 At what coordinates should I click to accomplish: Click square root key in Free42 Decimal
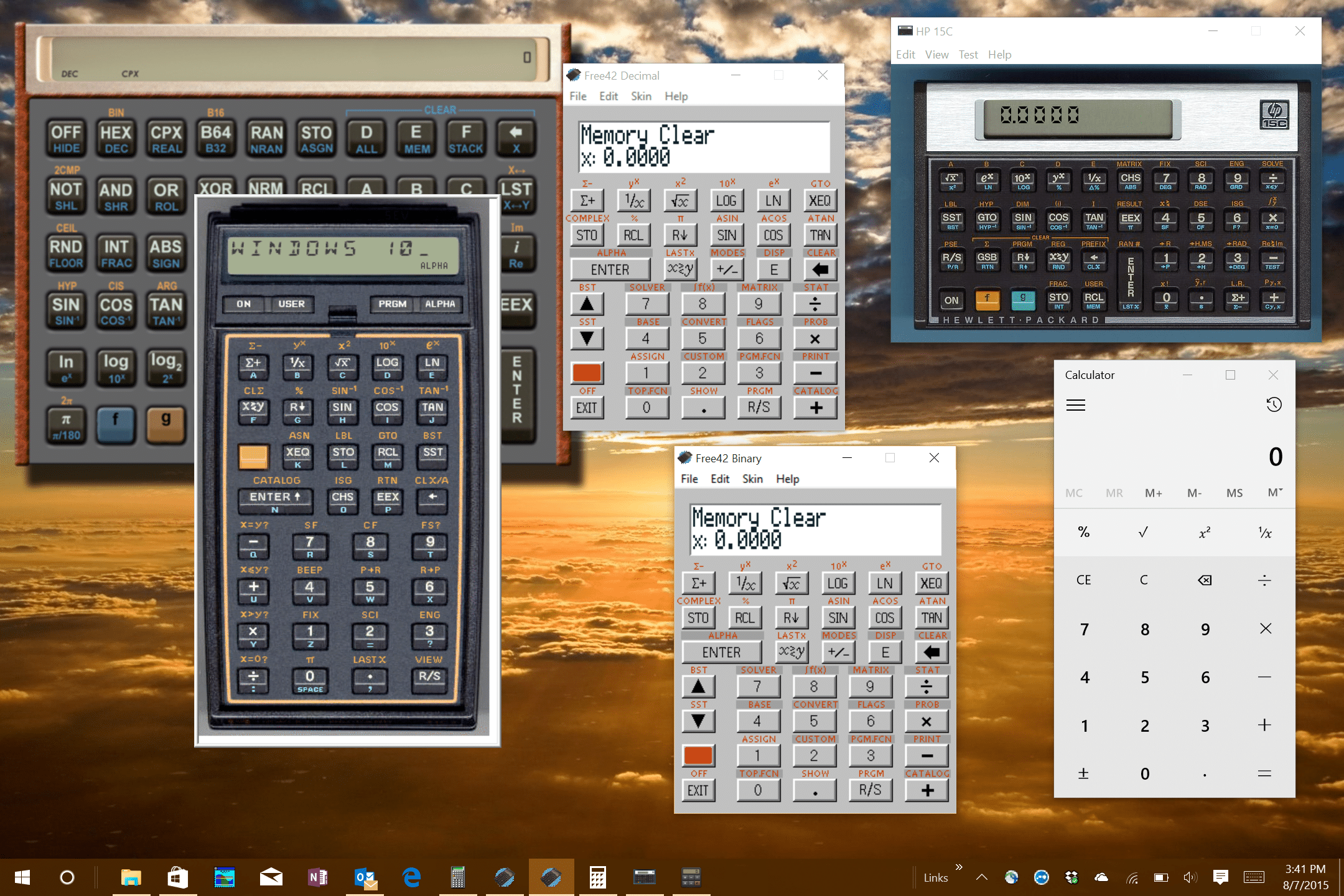[680, 200]
